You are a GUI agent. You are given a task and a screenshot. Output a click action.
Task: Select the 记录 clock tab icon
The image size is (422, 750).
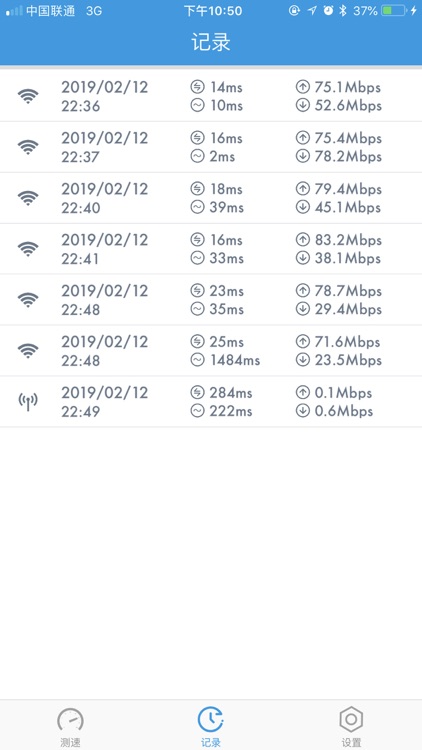pyautogui.click(x=211, y=719)
